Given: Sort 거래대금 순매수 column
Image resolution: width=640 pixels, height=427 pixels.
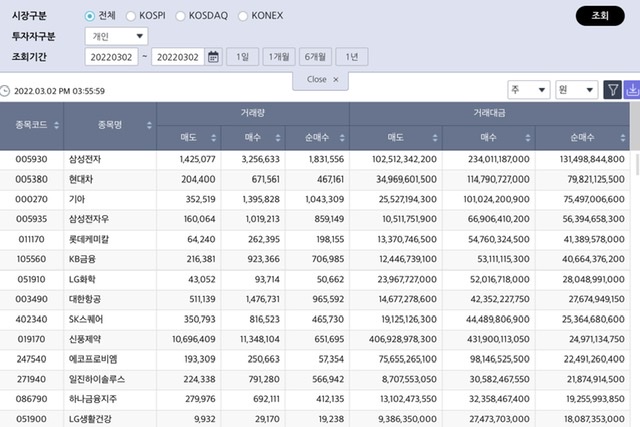Looking at the screenshot, I should point(624,138).
